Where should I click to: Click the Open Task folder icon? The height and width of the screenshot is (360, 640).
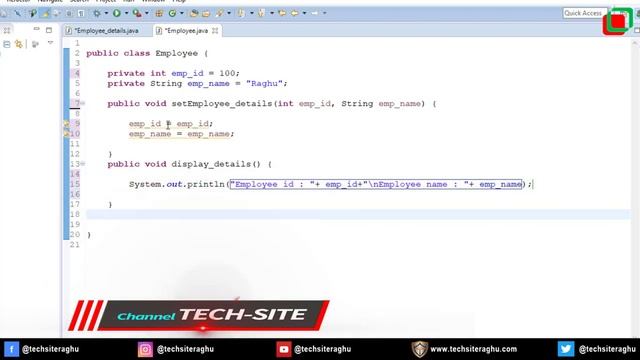[x=206, y=13]
